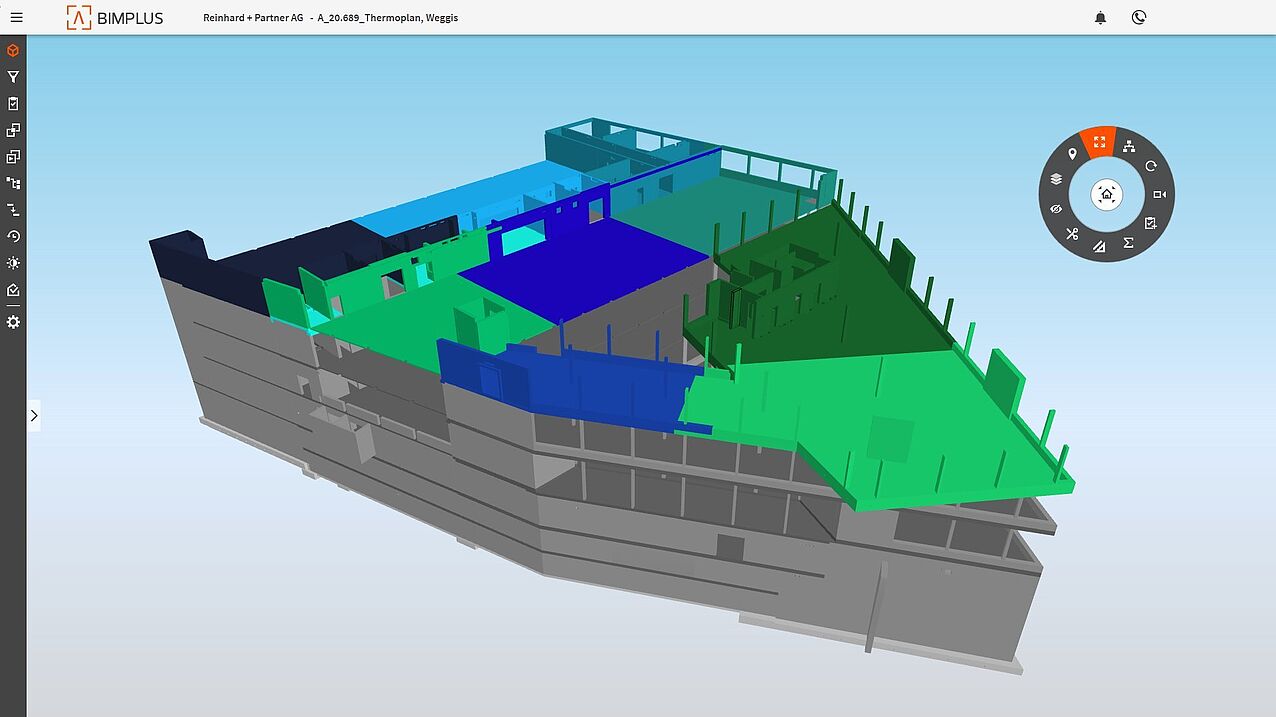Click the layers icon in radial menu
The image size is (1276, 717).
point(1056,180)
